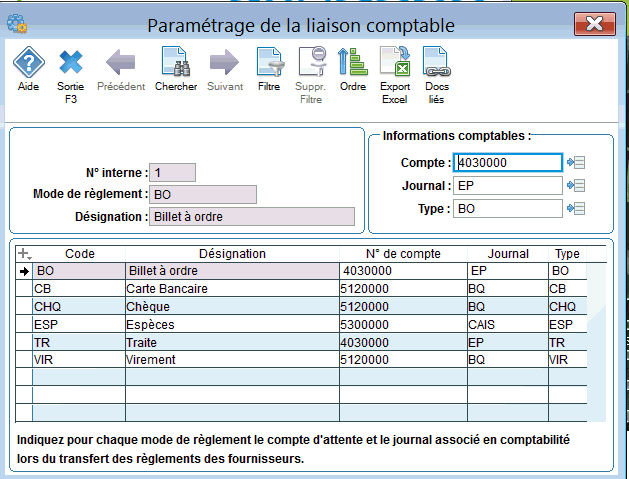Viewport: 629px width, 479px height.
Task: Click Suppr. Filtre to remove filter
Action: pyautogui.click(x=311, y=75)
